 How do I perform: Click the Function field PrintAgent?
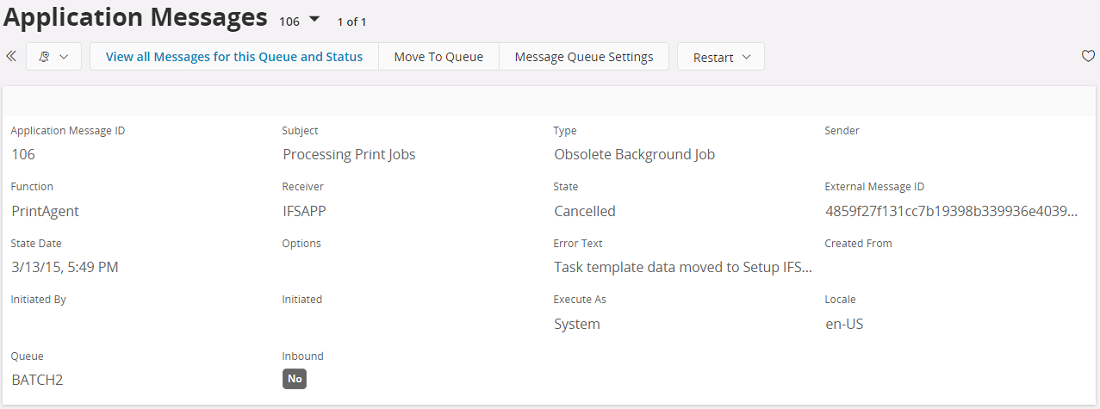point(45,211)
